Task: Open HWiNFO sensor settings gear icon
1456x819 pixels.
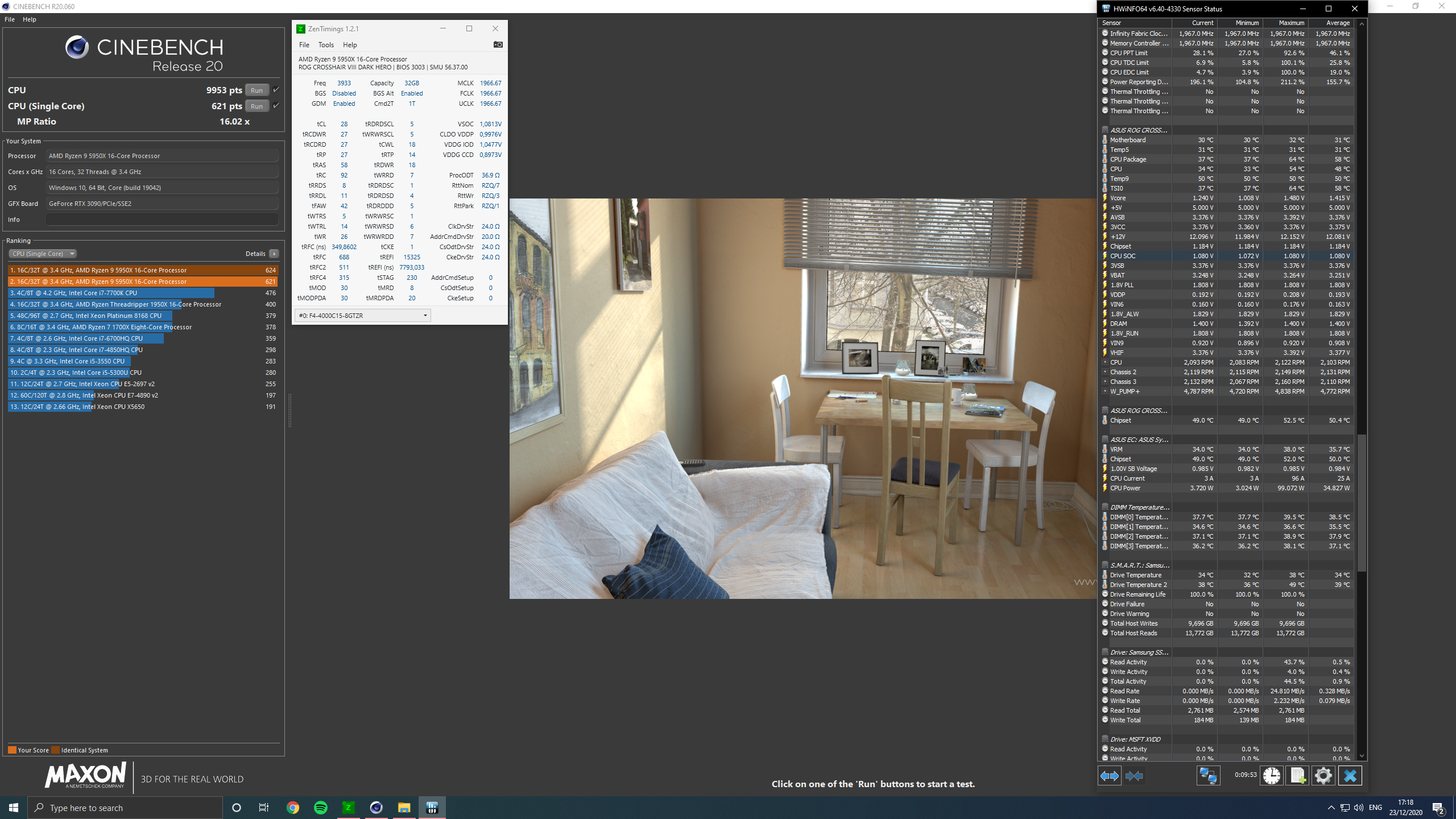Action: click(x=1323, y=776)
